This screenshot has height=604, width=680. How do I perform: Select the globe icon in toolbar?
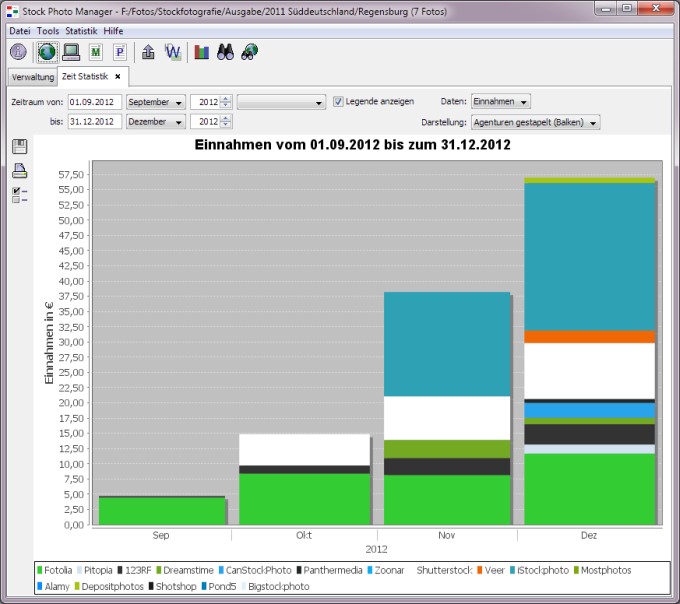[x=47, y=52]
